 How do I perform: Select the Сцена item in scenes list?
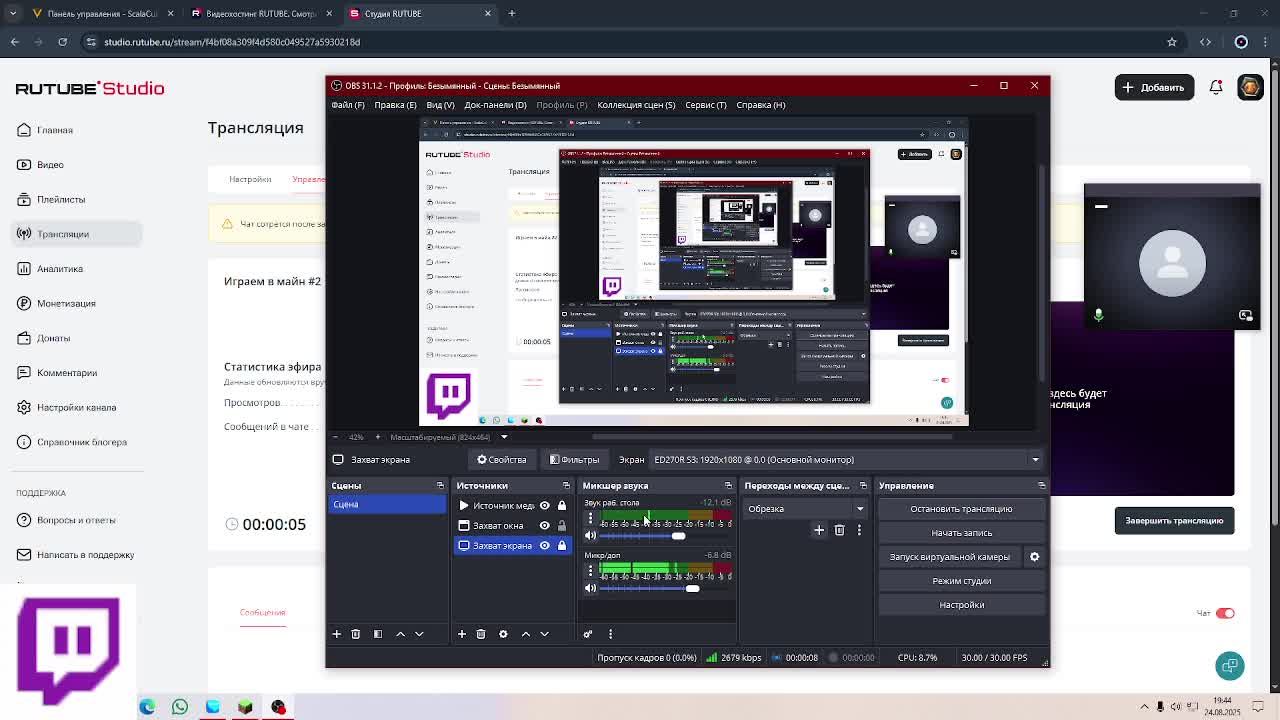[388, 505]
